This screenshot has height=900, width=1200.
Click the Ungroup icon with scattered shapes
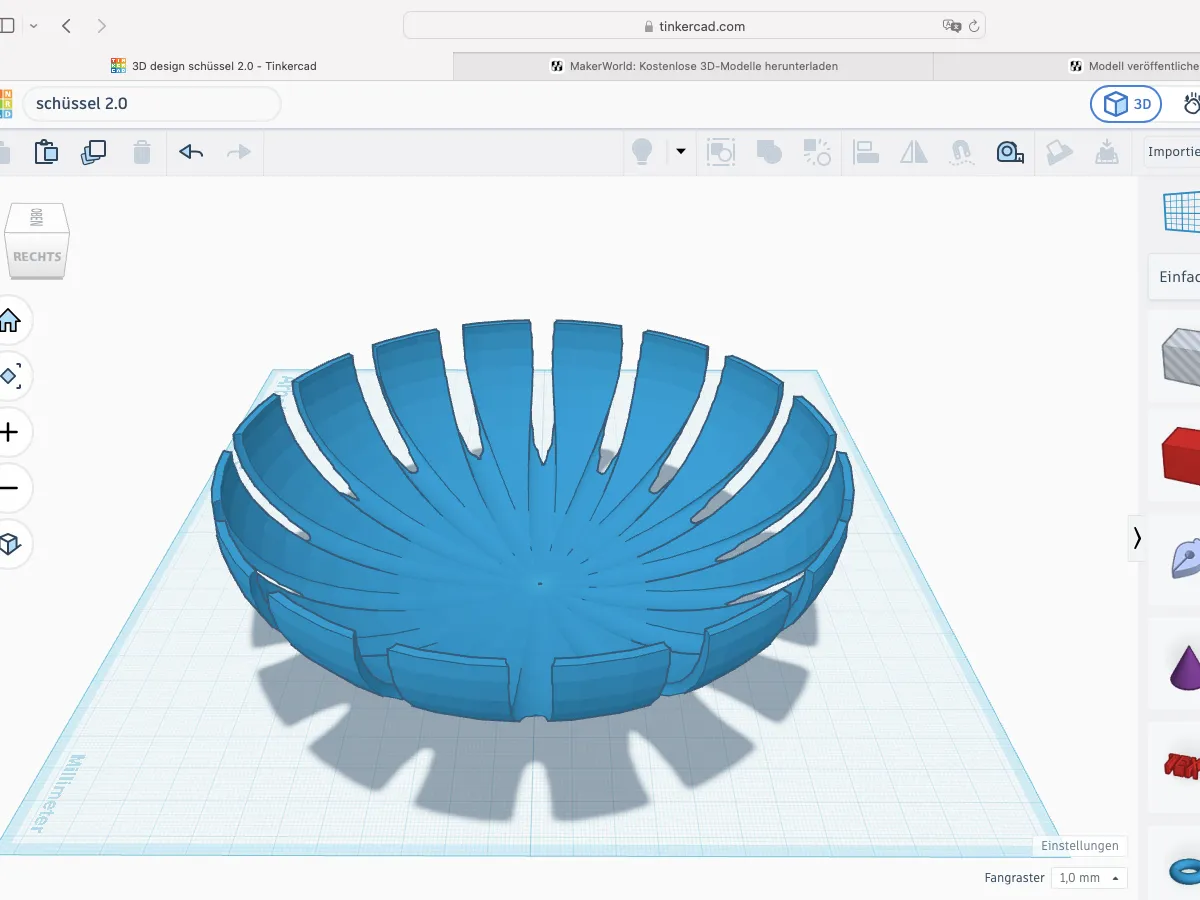[817, 152]
